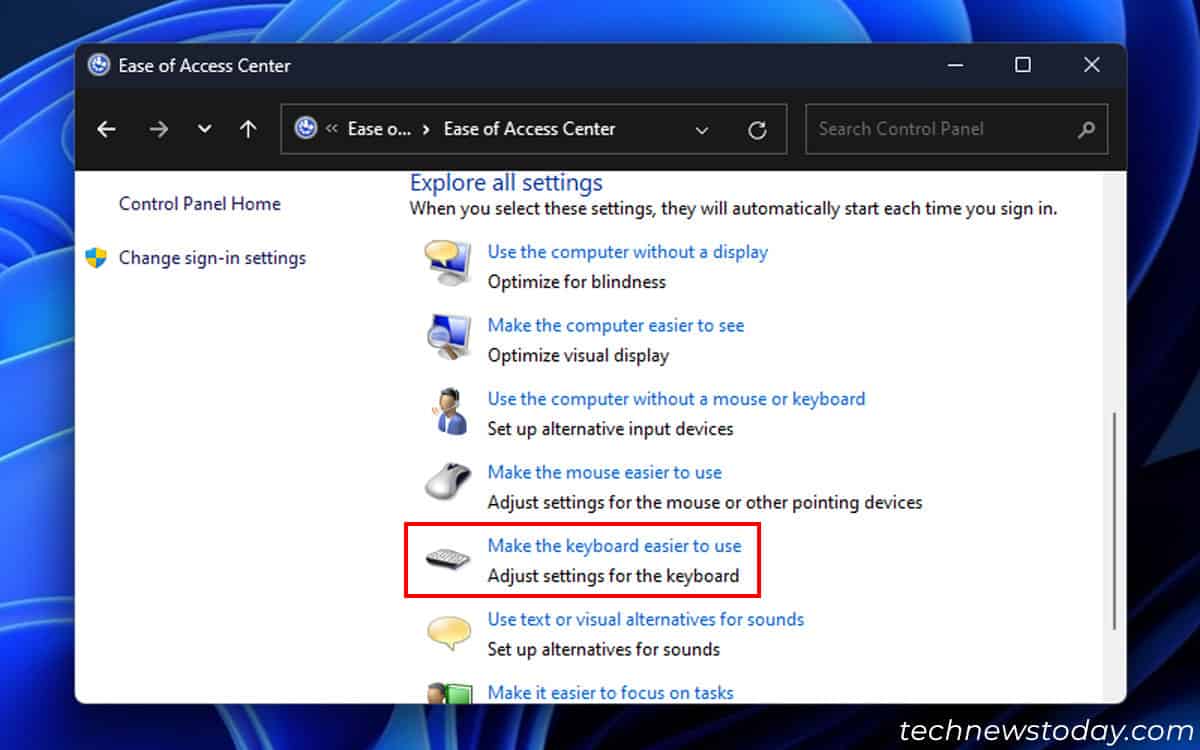Open 'Use the computer without a mouse or keyboard'
The width and height of the screenshot is (1200, 750).
tap(676, 399)
